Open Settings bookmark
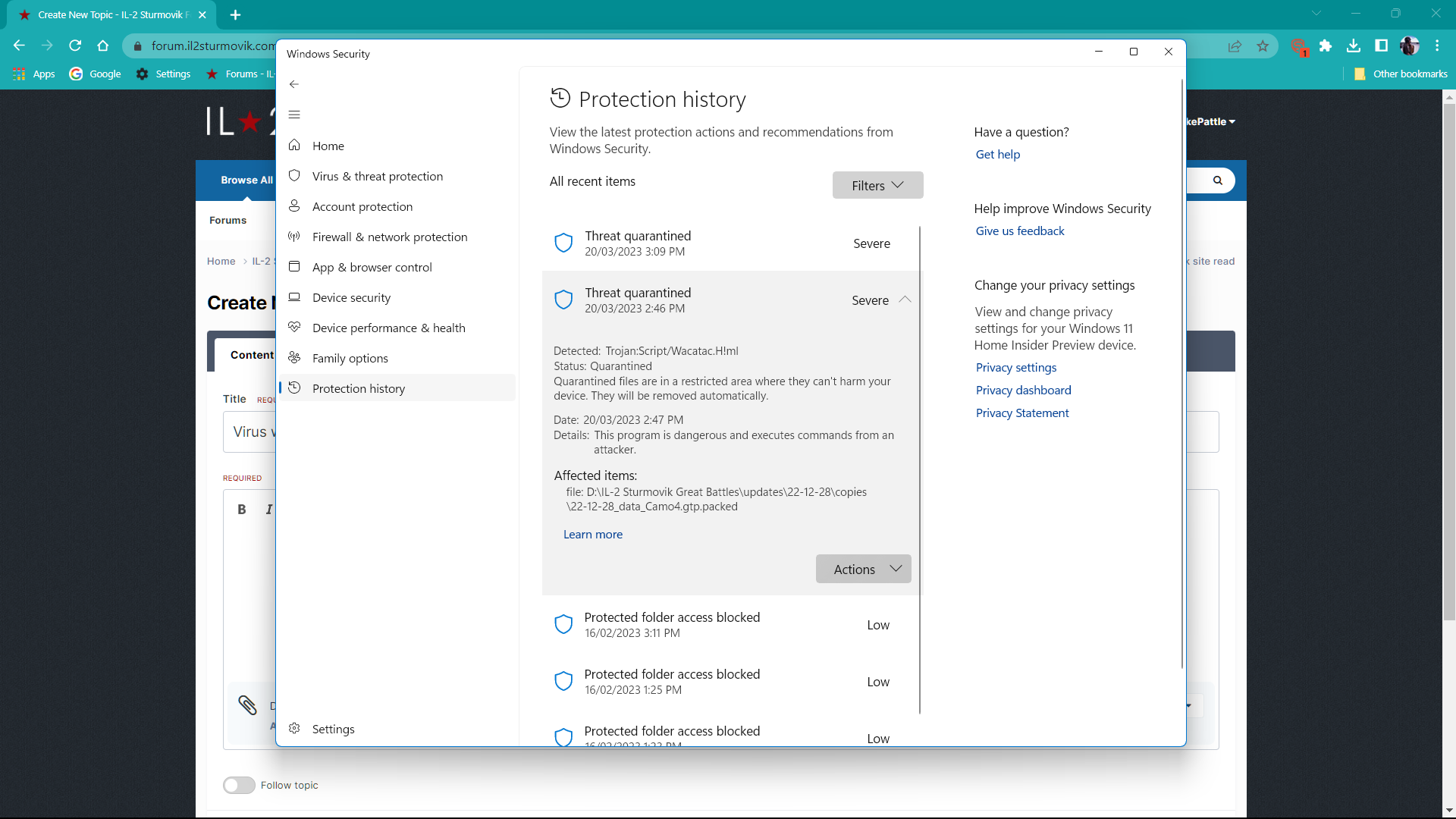 click(x=164, y=74)
